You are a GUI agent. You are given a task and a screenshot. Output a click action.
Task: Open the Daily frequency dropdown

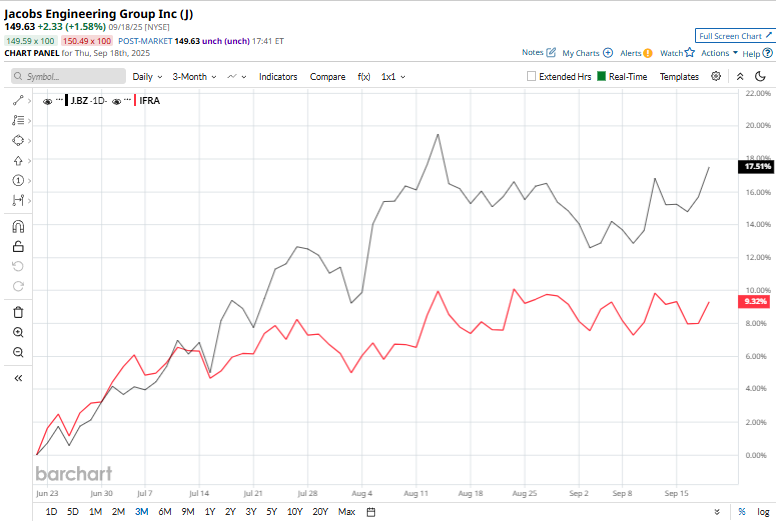[147, 77]
